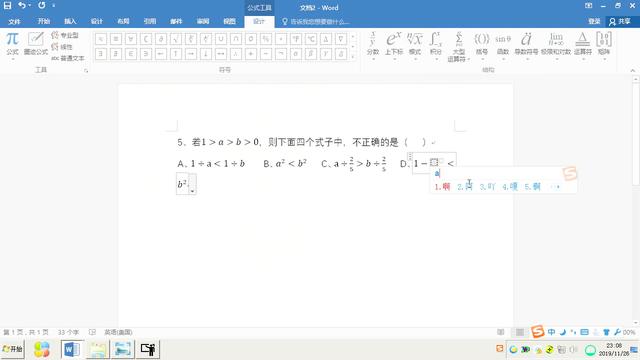
Task: Click the Redo icon in quick access
Action: 42,6
